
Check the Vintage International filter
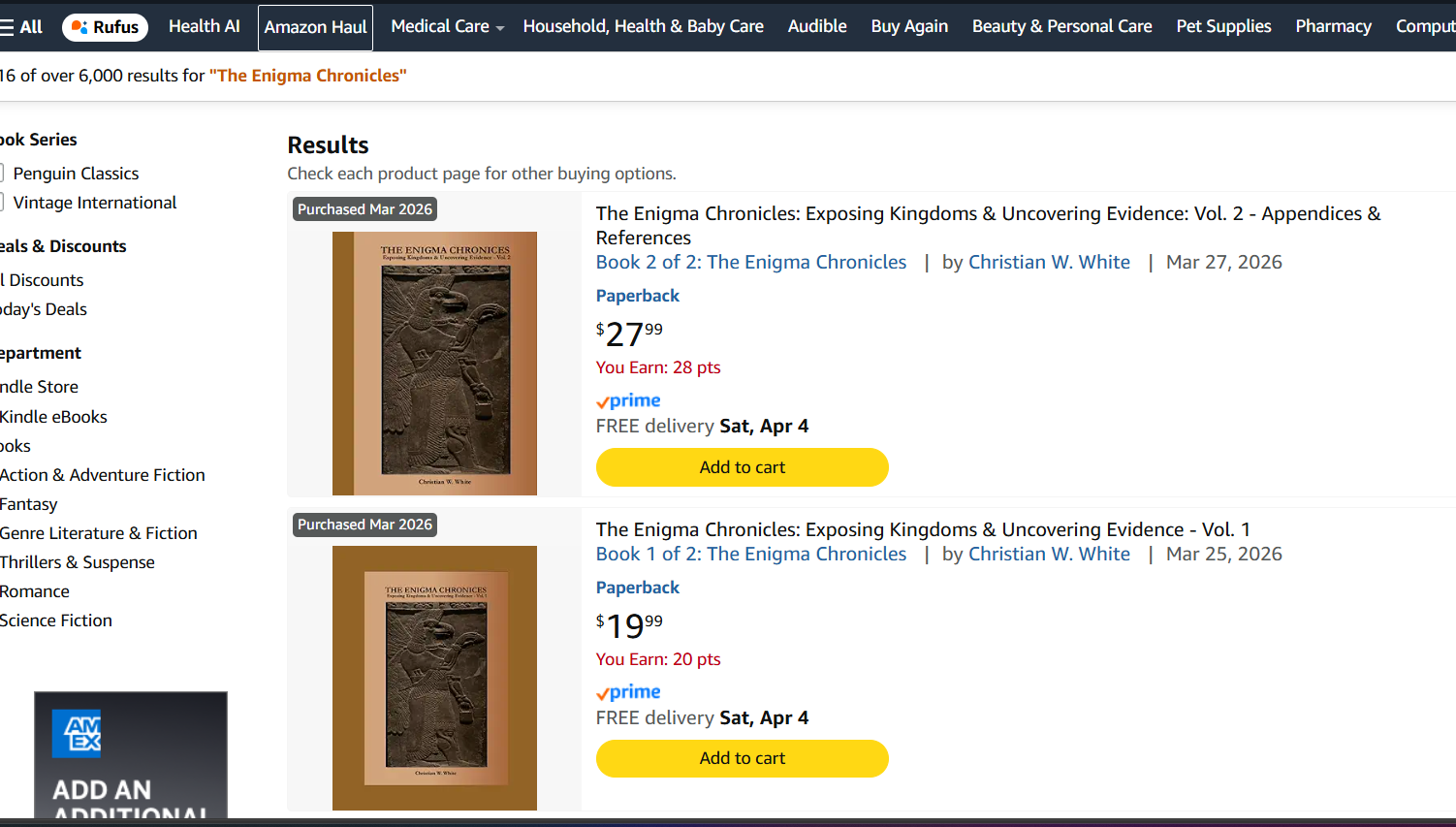coord(3,203)
